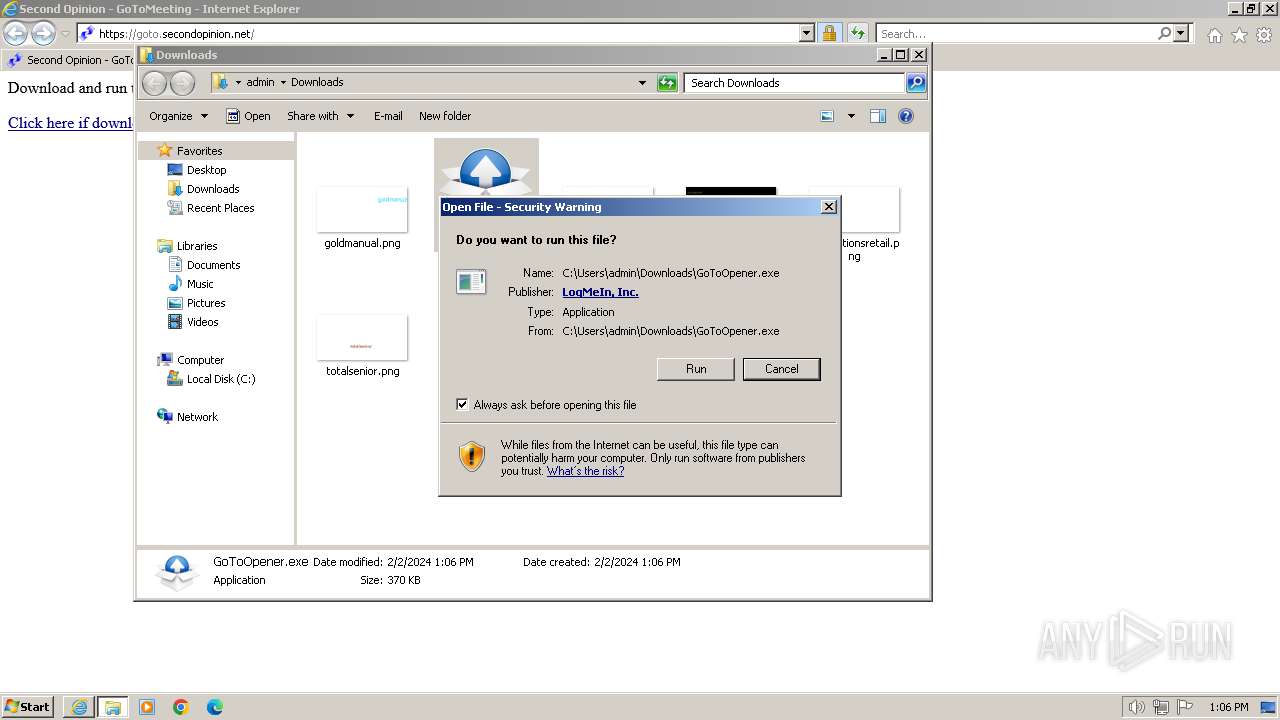Change view using the views icon

tap(827, 116)
